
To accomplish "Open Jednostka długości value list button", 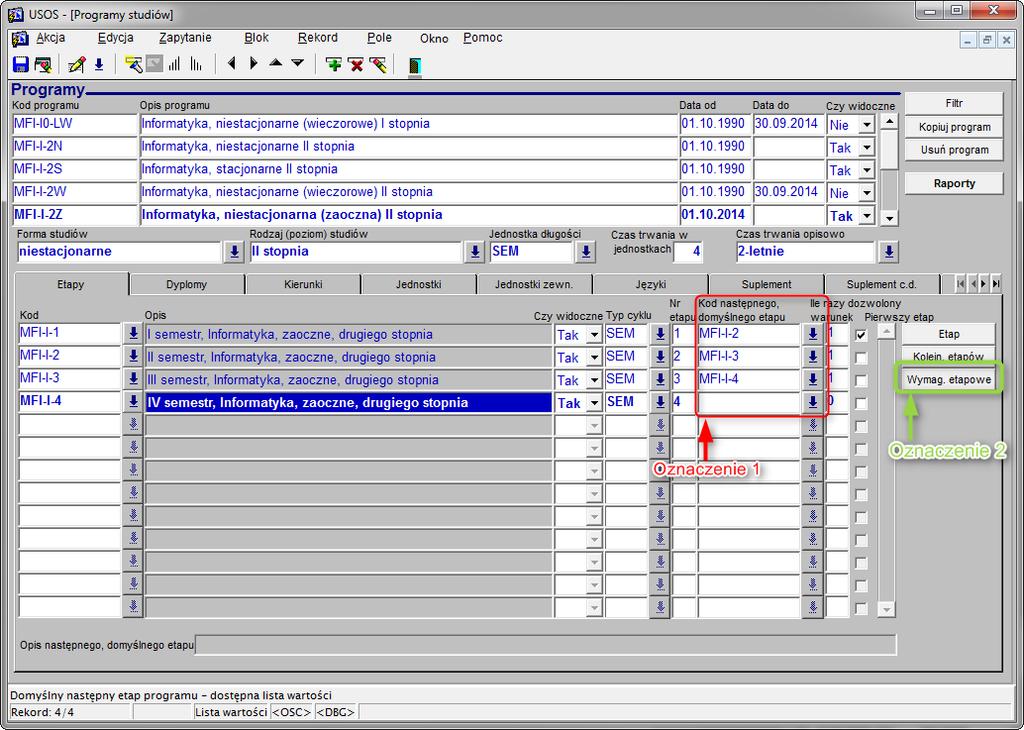I will point(586,252).
